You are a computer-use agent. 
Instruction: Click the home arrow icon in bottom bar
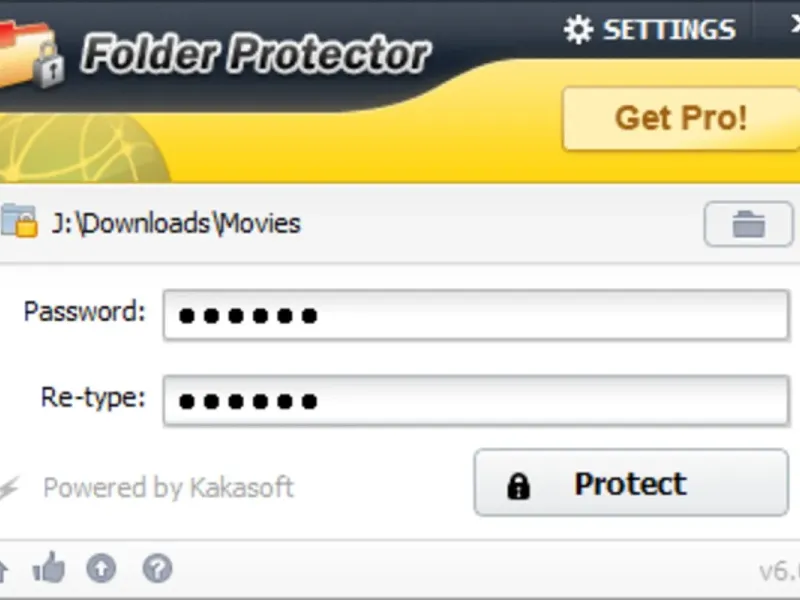[3, 570]
